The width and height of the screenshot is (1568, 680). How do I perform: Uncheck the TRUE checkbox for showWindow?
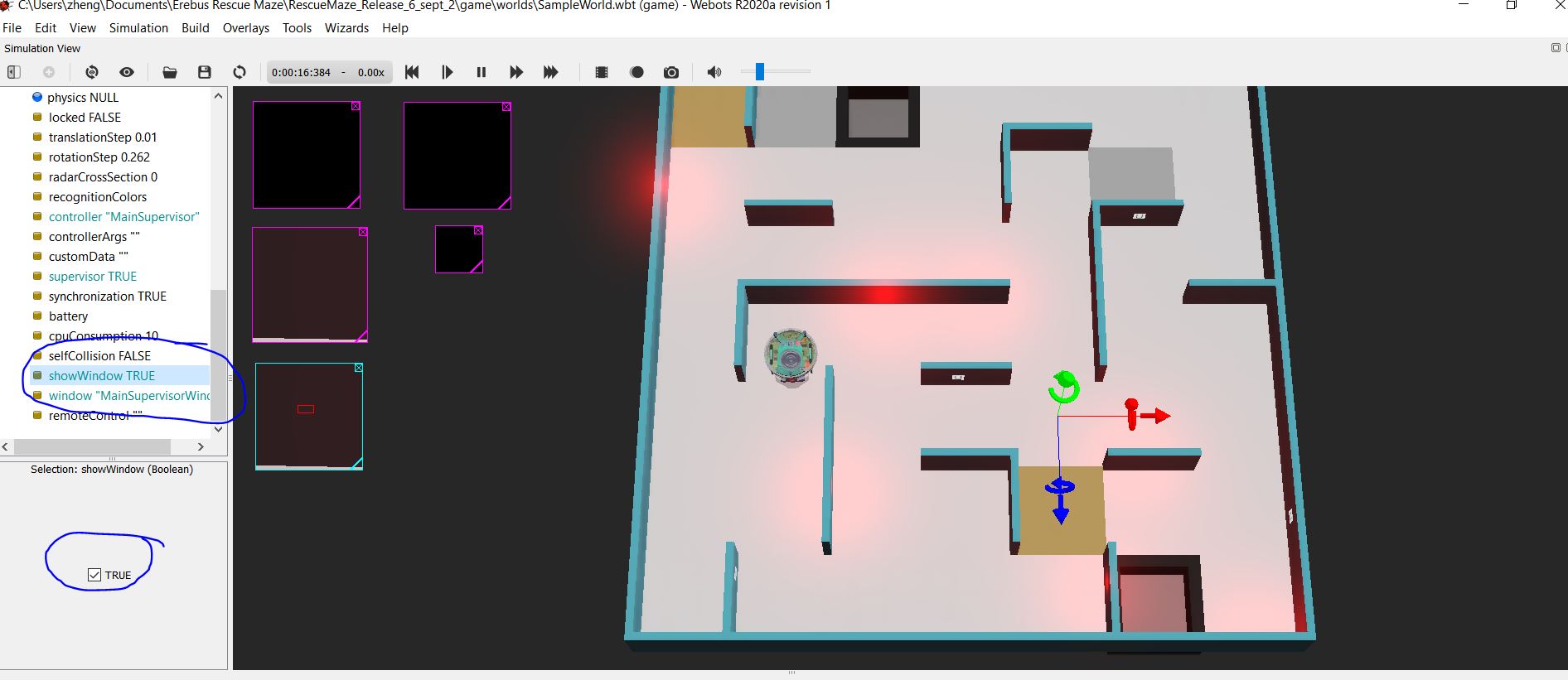coord(94,575)
